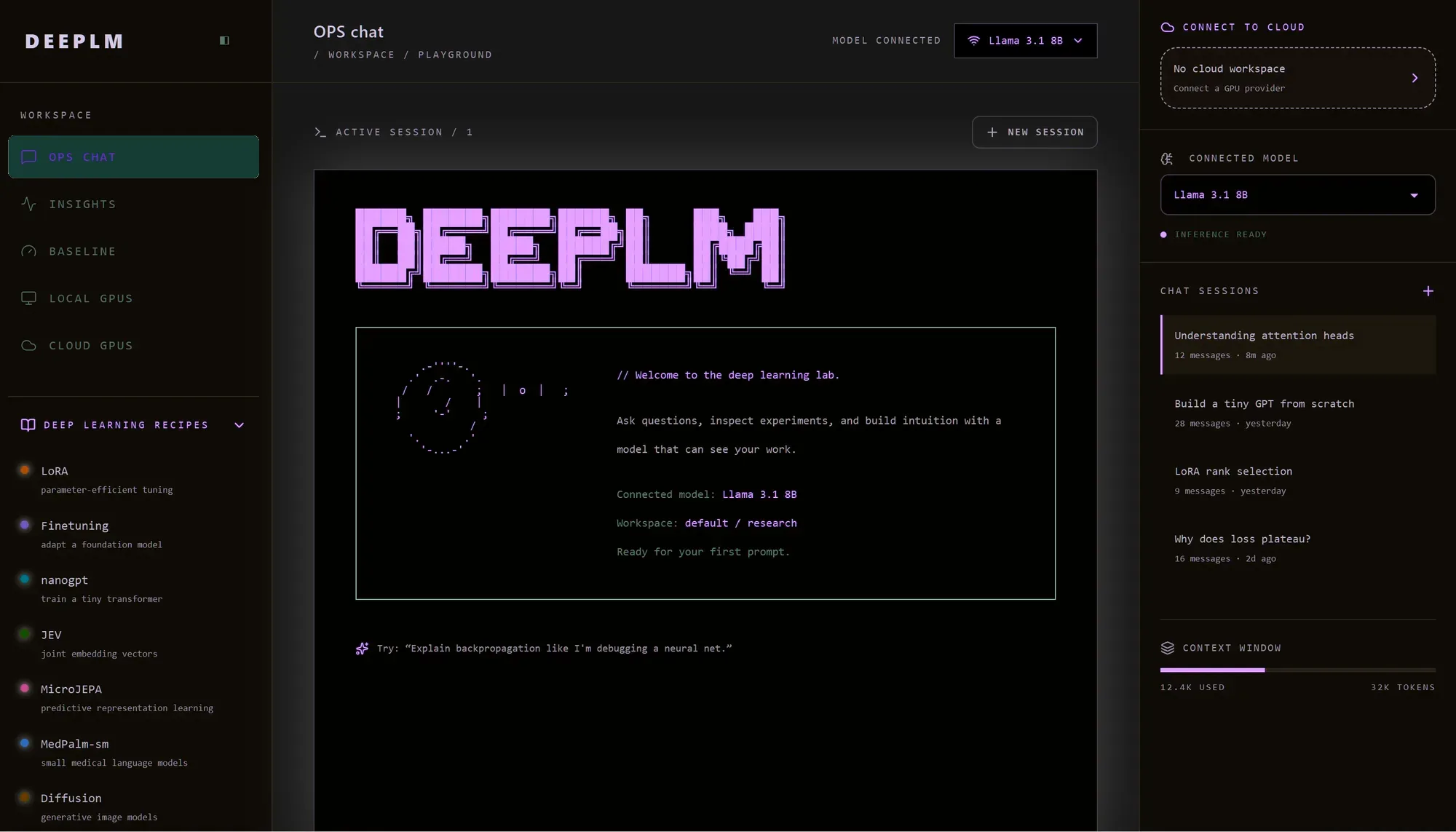Click the chevron arrow on cloud workspace card
1456x832 pixels.
(1415, 78)
